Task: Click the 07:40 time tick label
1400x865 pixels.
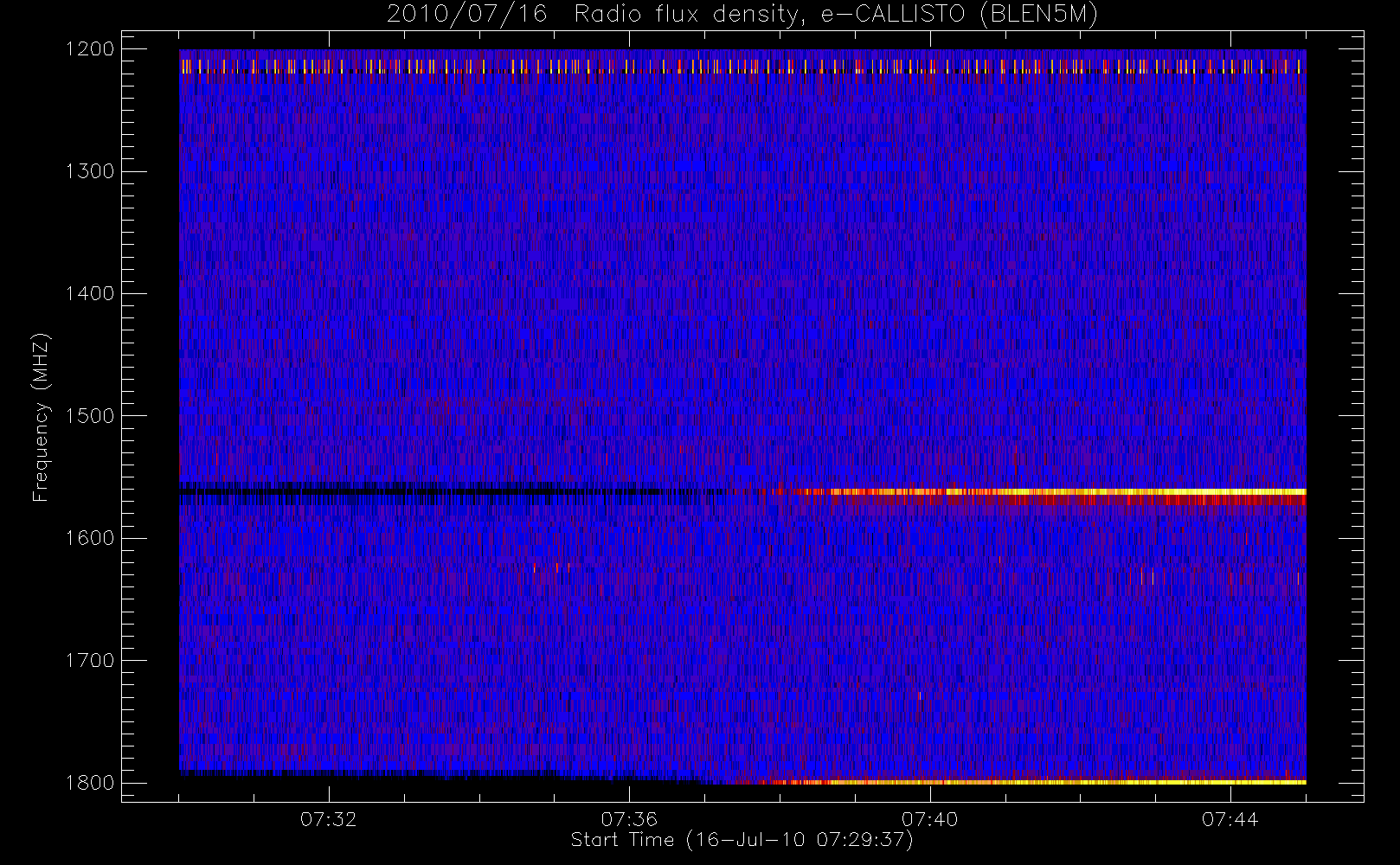Action: 930,819
